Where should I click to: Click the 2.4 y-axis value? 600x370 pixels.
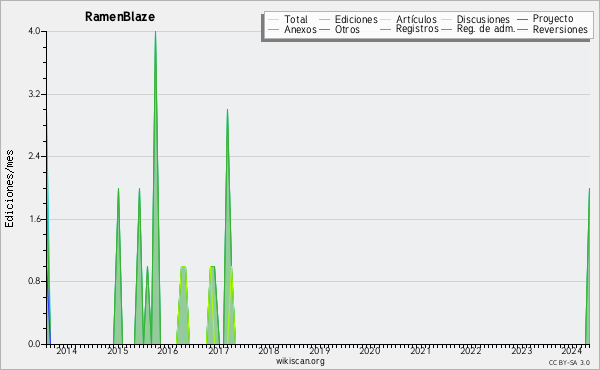tap(34, 156)
